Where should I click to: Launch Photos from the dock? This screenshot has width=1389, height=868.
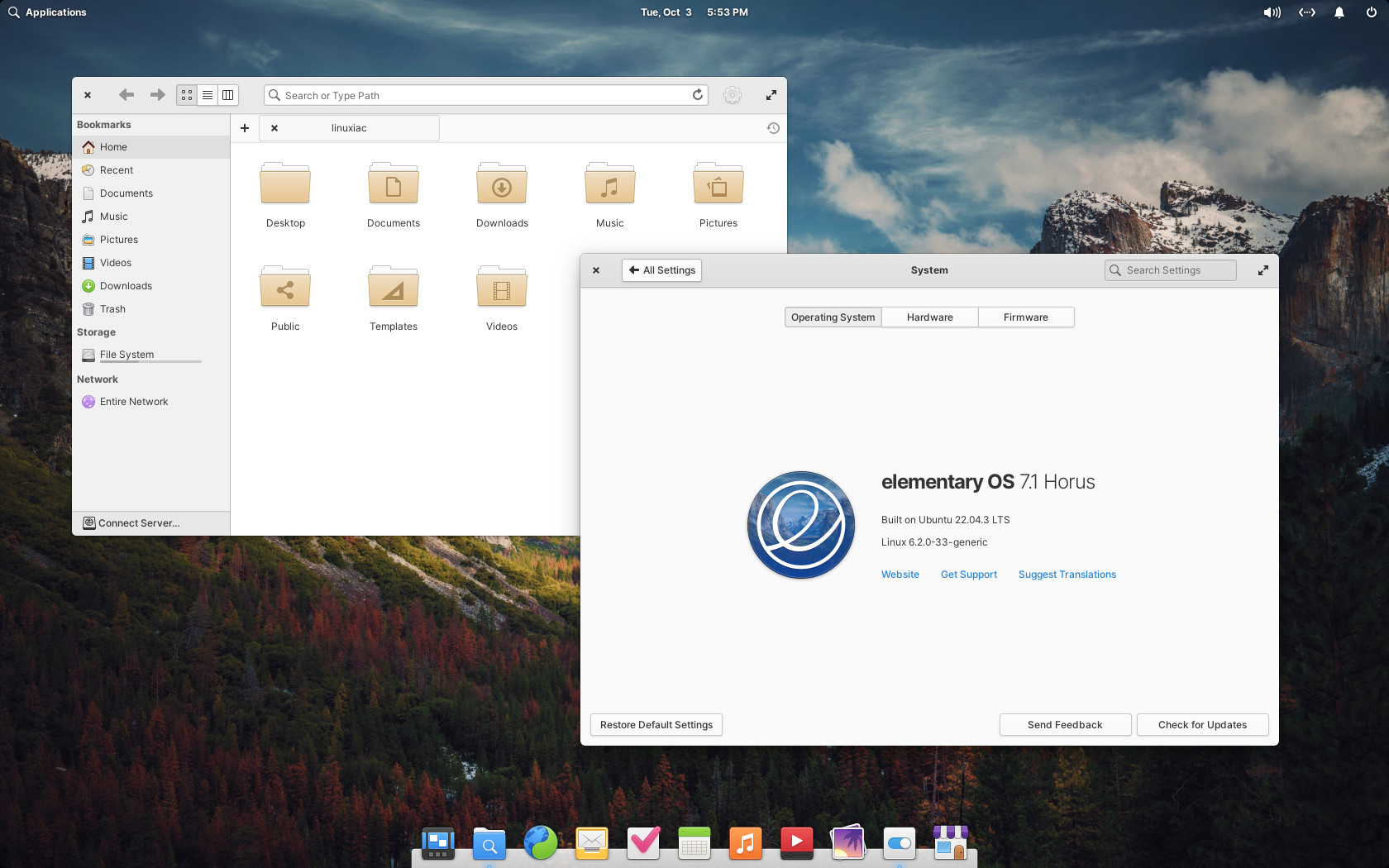[x=848, y=843]
